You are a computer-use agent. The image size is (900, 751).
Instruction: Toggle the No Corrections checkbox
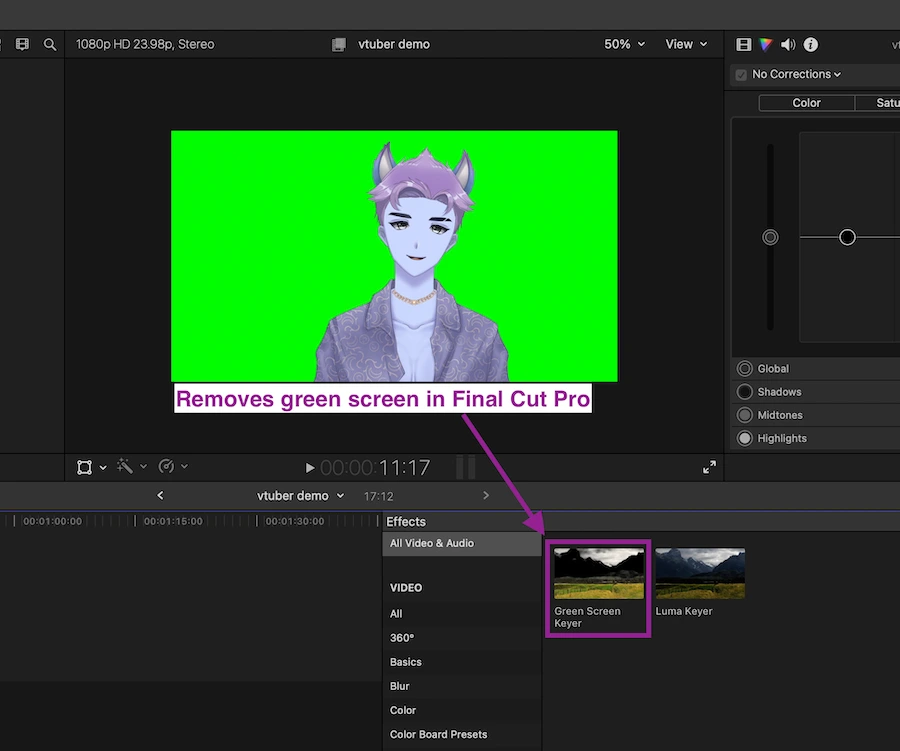(741, 75)
